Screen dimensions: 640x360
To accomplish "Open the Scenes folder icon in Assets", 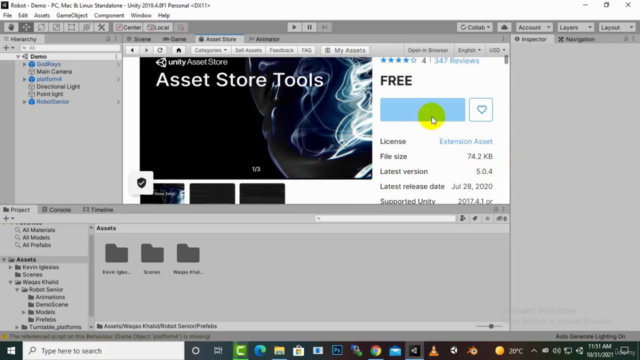I will (152, 254).
